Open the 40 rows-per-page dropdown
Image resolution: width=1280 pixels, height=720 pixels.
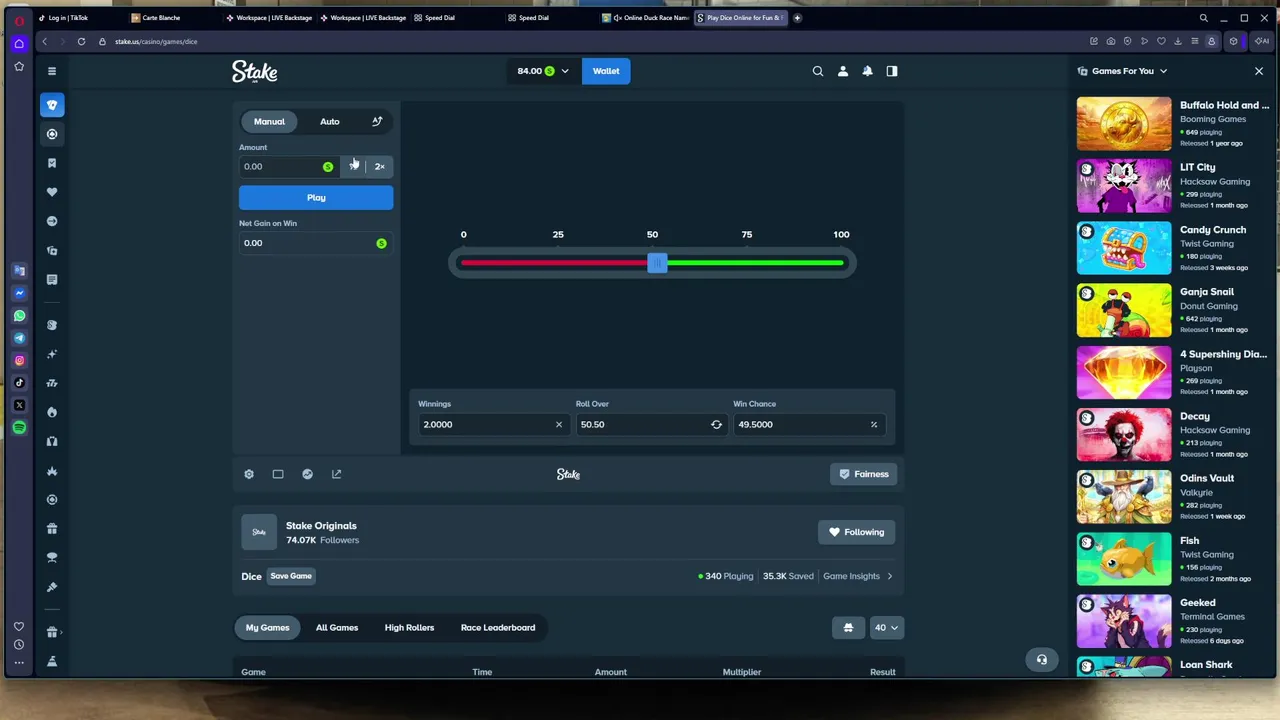tap(886, 628)
